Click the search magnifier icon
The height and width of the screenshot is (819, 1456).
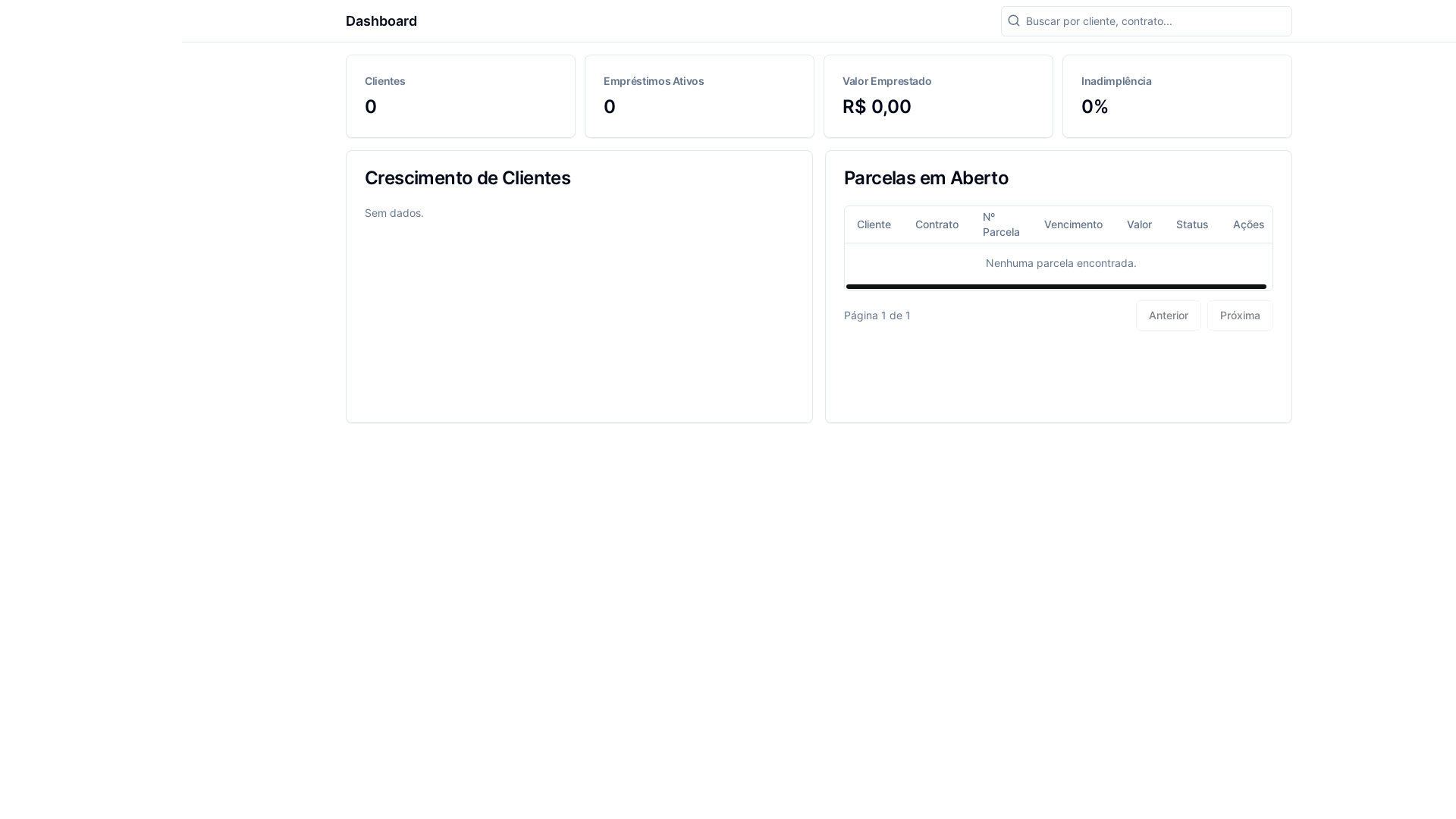click(x=1014, y=20)
